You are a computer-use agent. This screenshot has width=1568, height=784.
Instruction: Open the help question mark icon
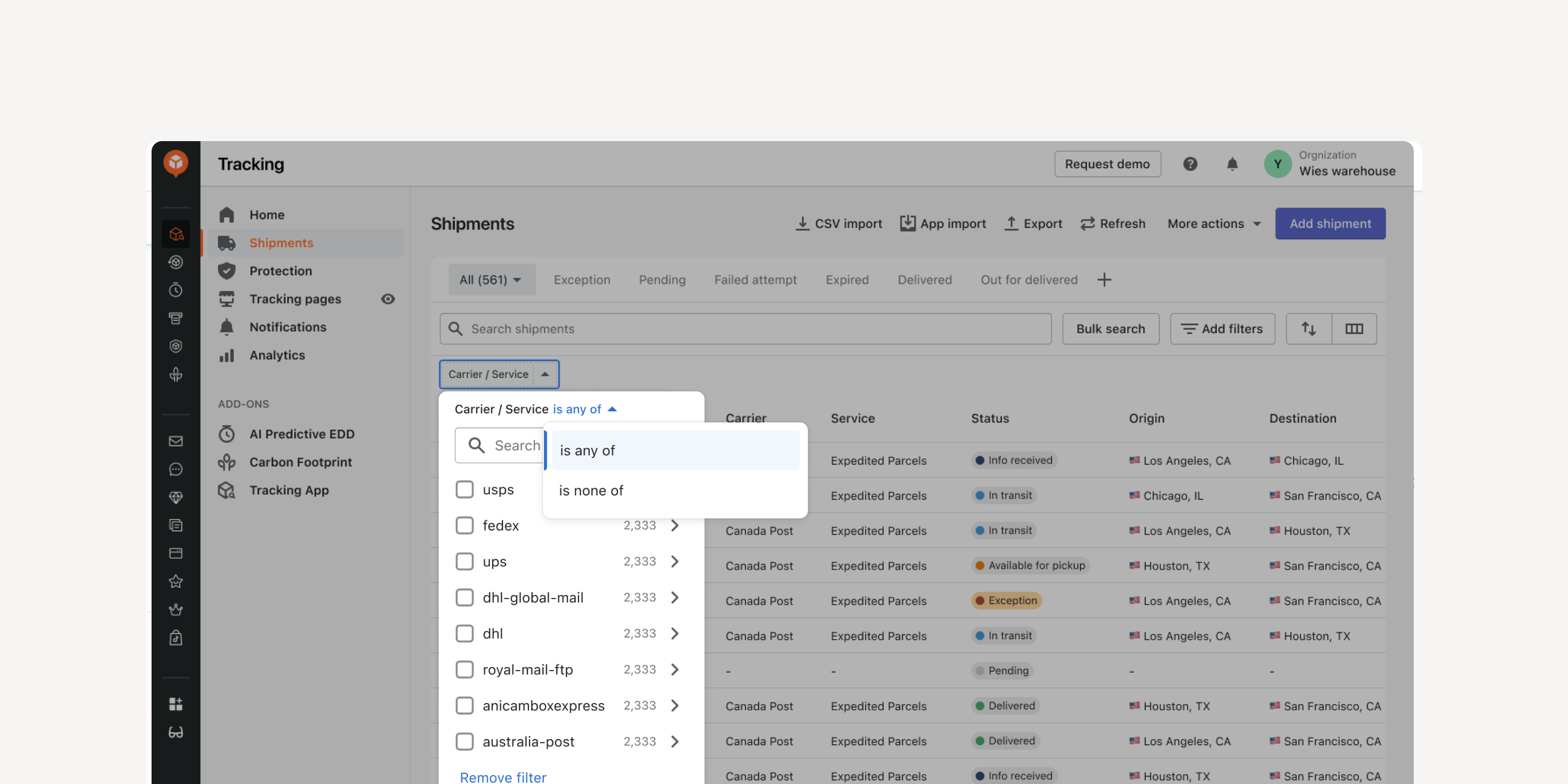pos(1190,164)
